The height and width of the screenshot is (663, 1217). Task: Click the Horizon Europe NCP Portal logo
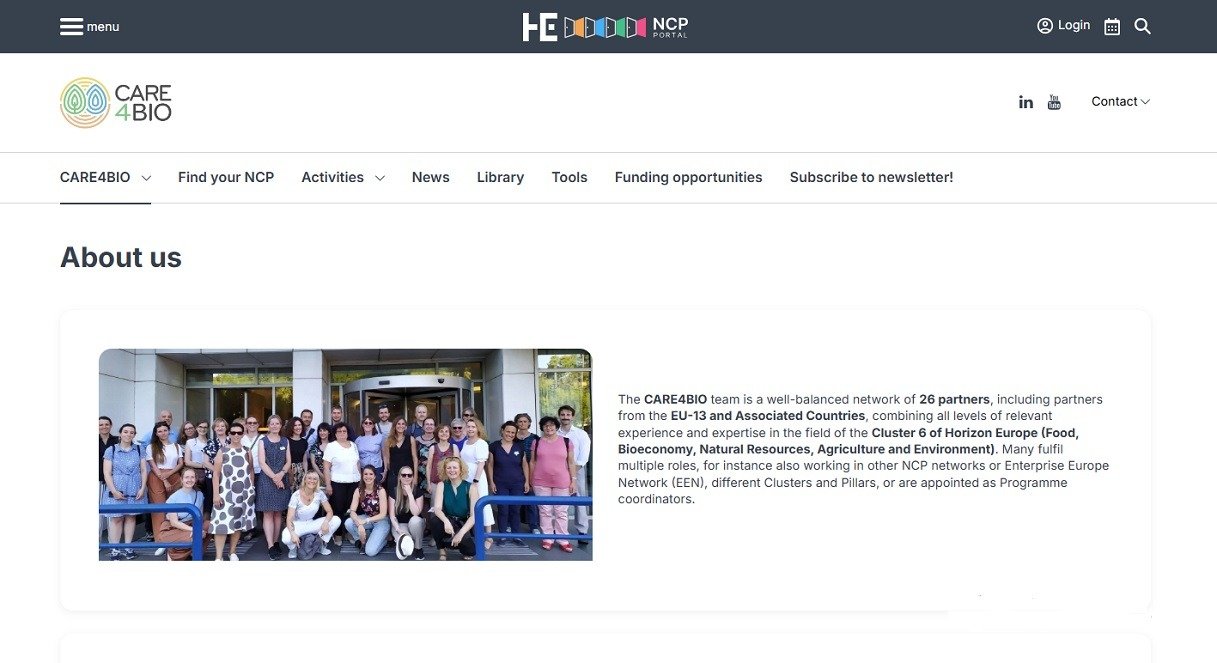pos(605,27)
